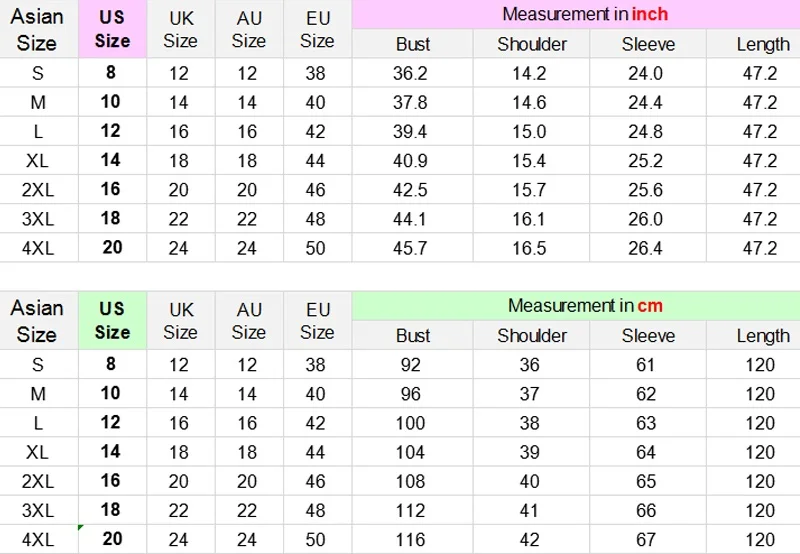Image resolution: width=800 pixels, height=554 pixels.
Task: Click the XL row label in inch table
Action: (x=39, y=161)
